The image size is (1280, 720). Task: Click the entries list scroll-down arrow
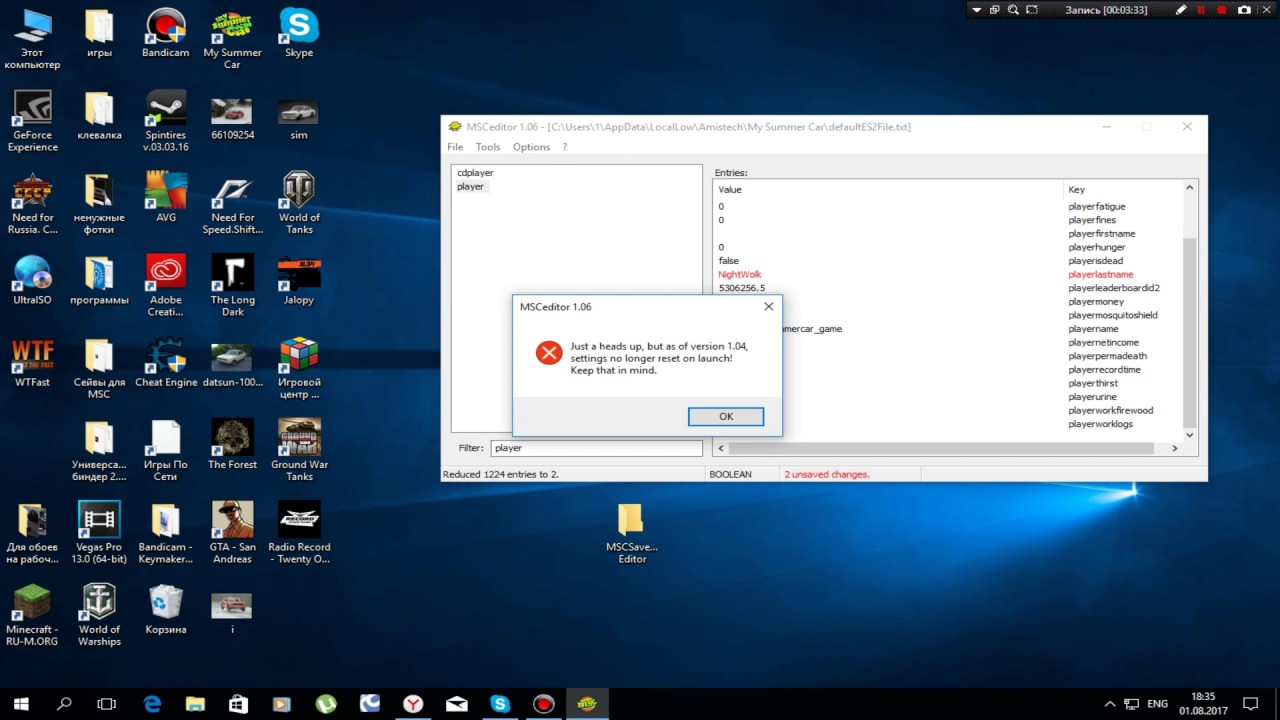click(x=1189, y=435)
